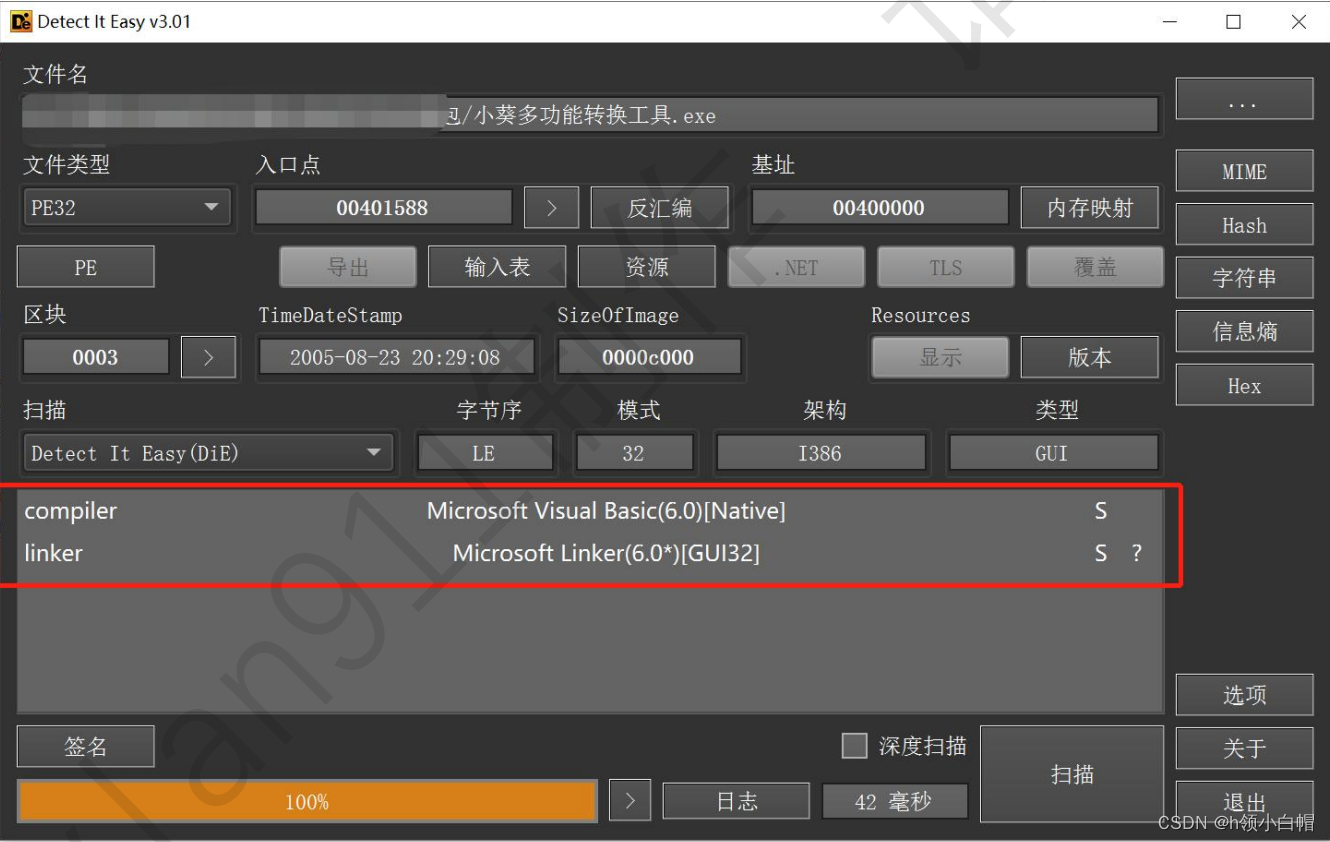The image size is (1330, 842).
Task: Click the architecture field I386
Action: coord(820,453)
